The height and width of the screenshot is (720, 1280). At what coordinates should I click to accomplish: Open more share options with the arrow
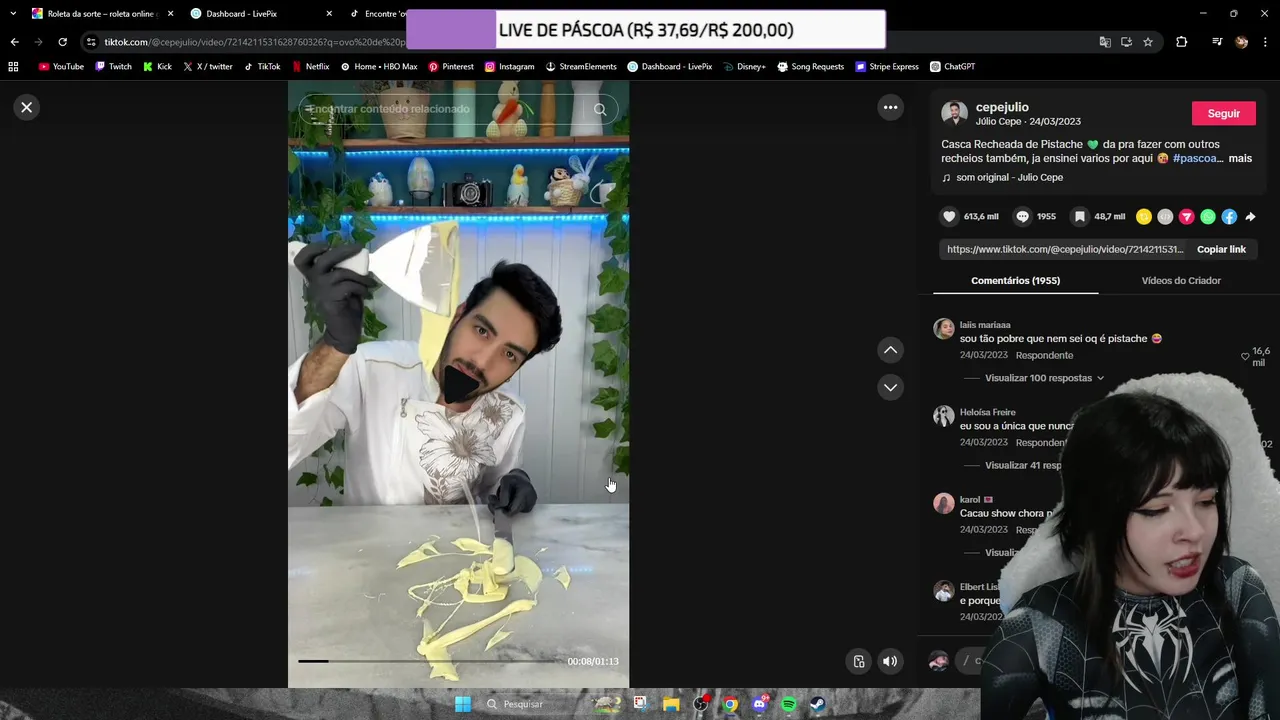[x=1250, y=217]
